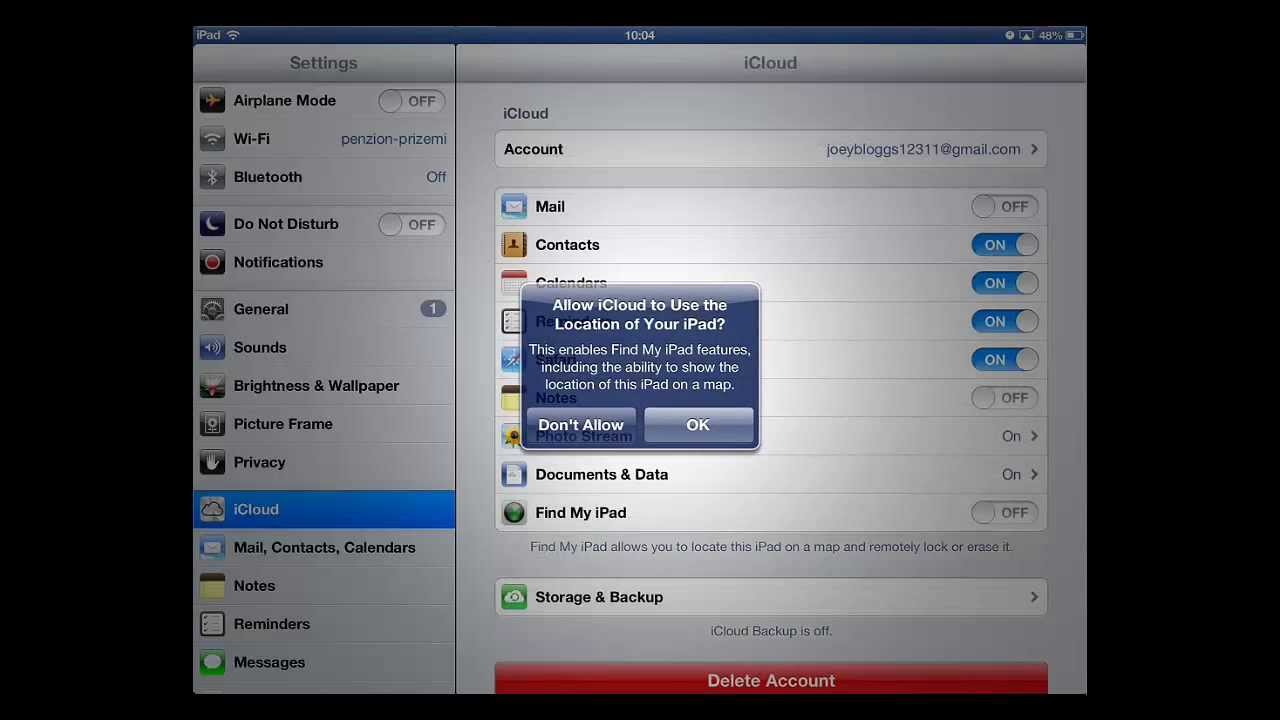This screenshot has height=720, width=1280.
Task: Open Messages settings
Action: point(324,662)
